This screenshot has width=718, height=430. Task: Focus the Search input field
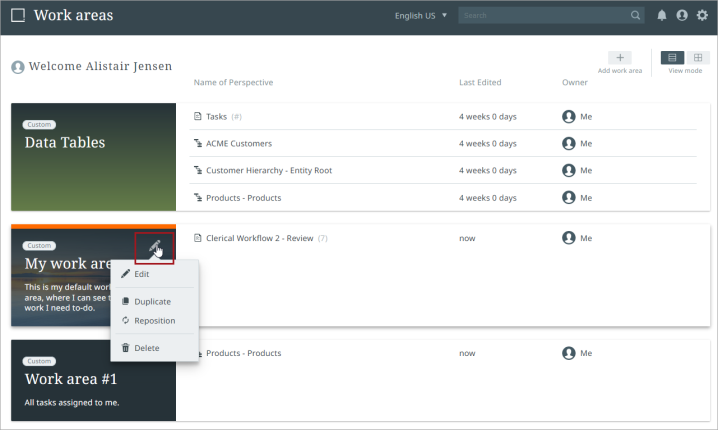544,16
